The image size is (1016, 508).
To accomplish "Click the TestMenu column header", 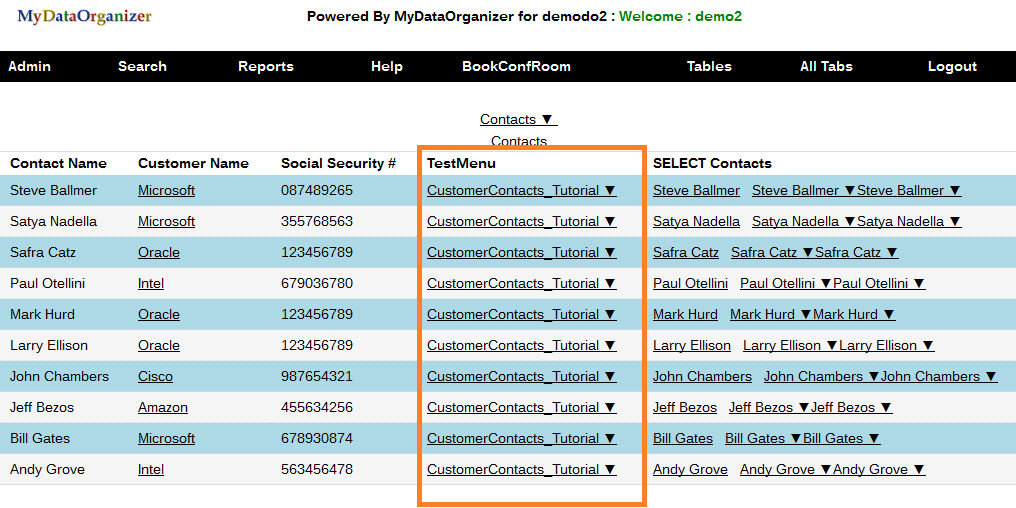I will tap(461, 163).
